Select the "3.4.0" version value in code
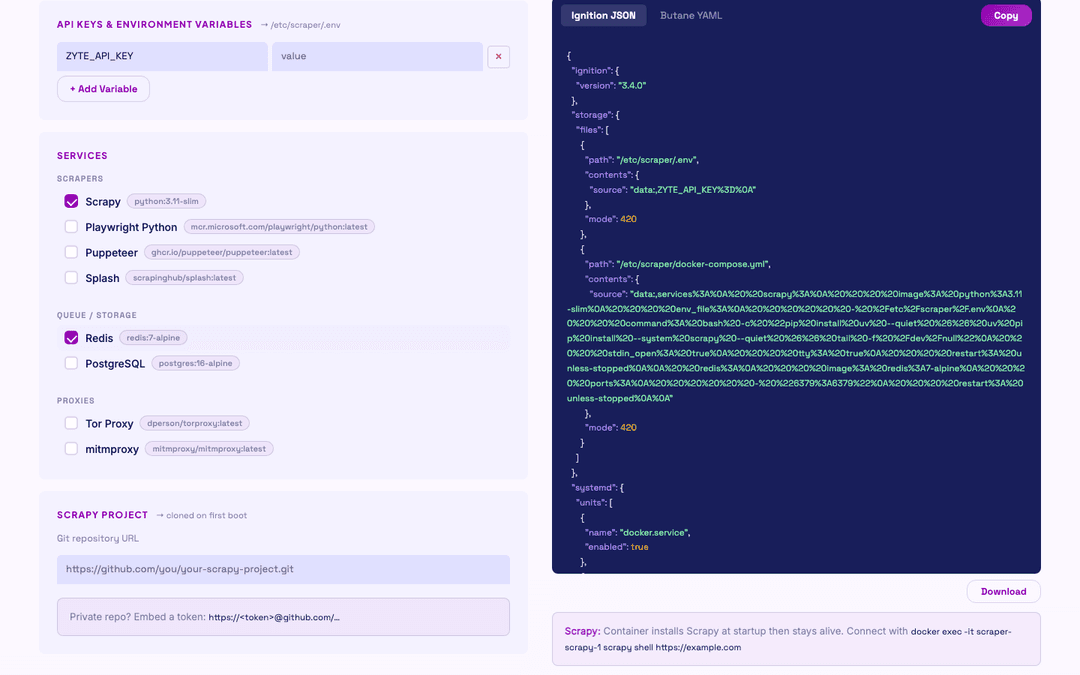The image size is (1080, 675). pos(632,85)
